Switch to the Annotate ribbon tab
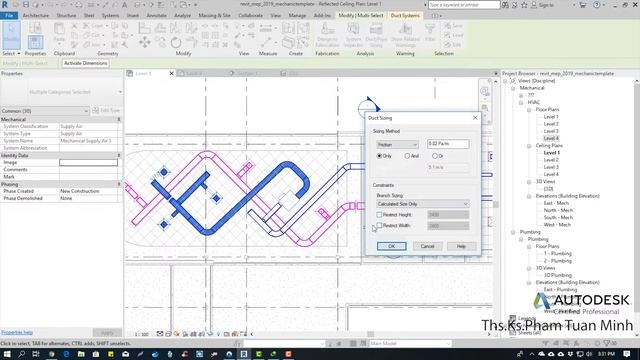 [x=156, y=16]
